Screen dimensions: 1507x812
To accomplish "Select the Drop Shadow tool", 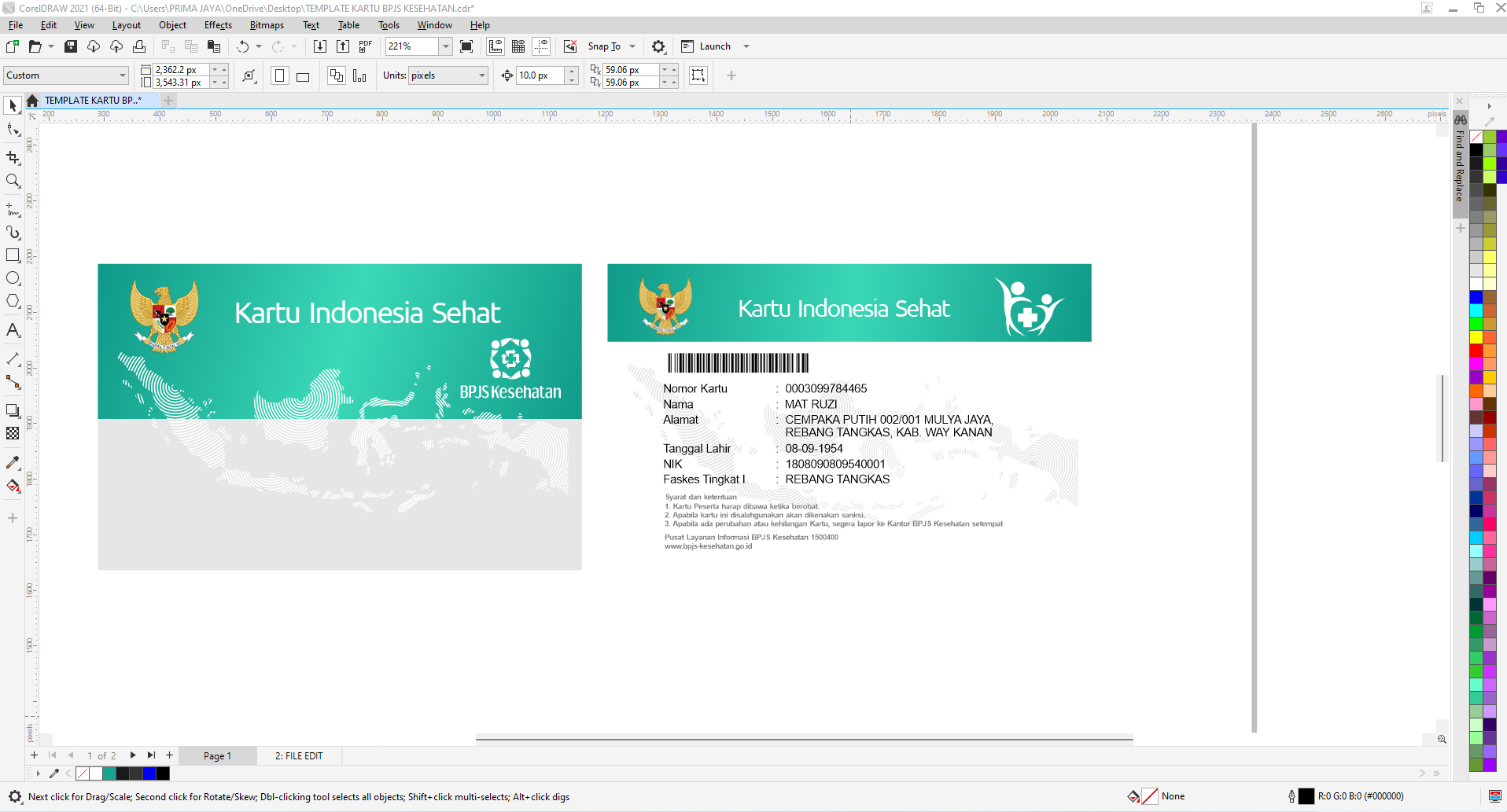I will point(13,410).
